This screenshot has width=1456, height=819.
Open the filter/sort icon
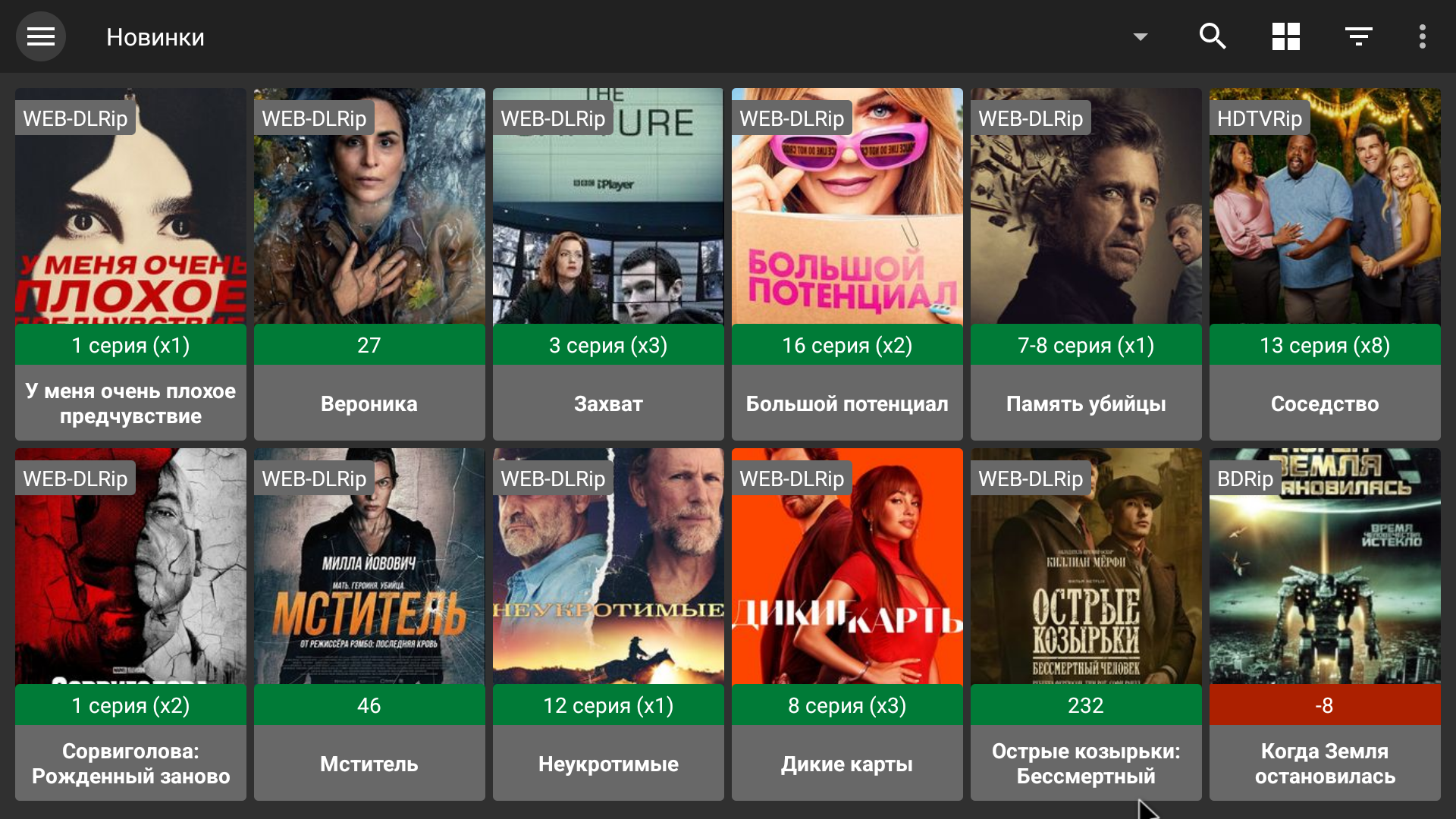click(x=1358, y=36)
